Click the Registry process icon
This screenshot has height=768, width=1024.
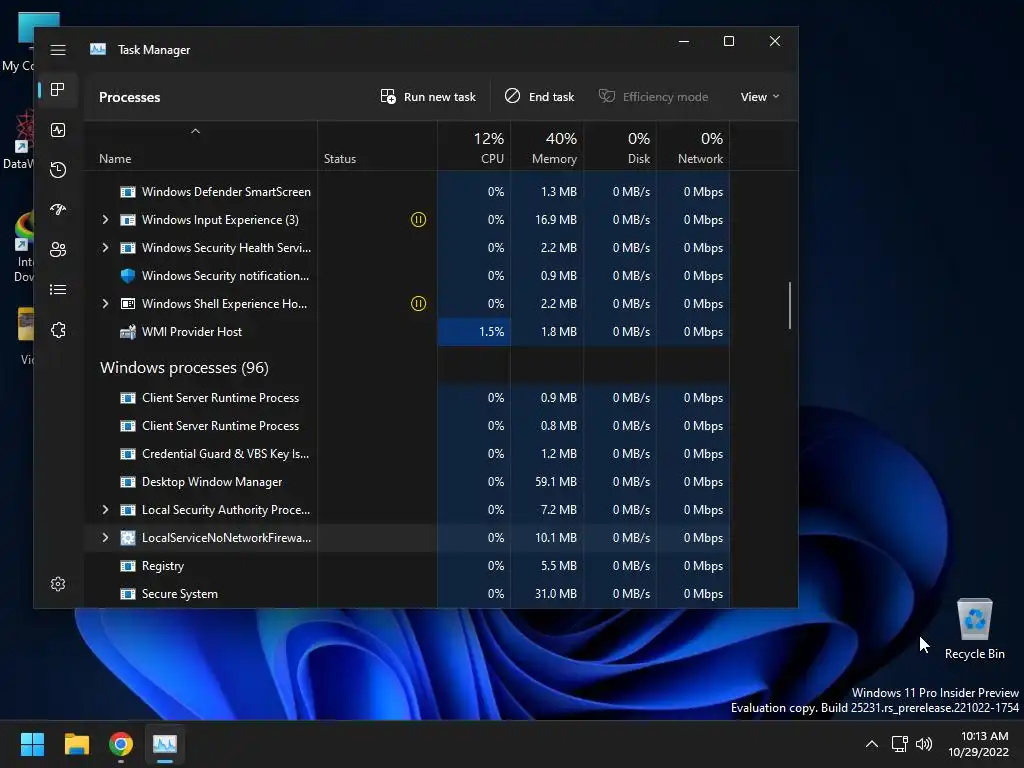pyautogui.click(x=128, y=566)
